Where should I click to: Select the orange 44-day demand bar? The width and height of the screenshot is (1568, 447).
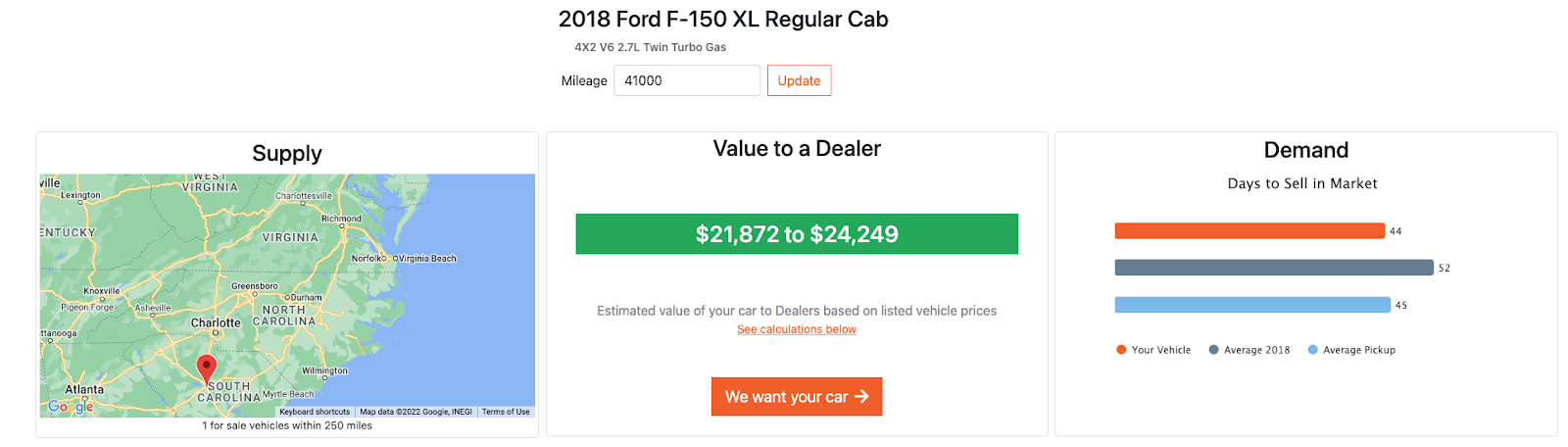(1249, 231)
